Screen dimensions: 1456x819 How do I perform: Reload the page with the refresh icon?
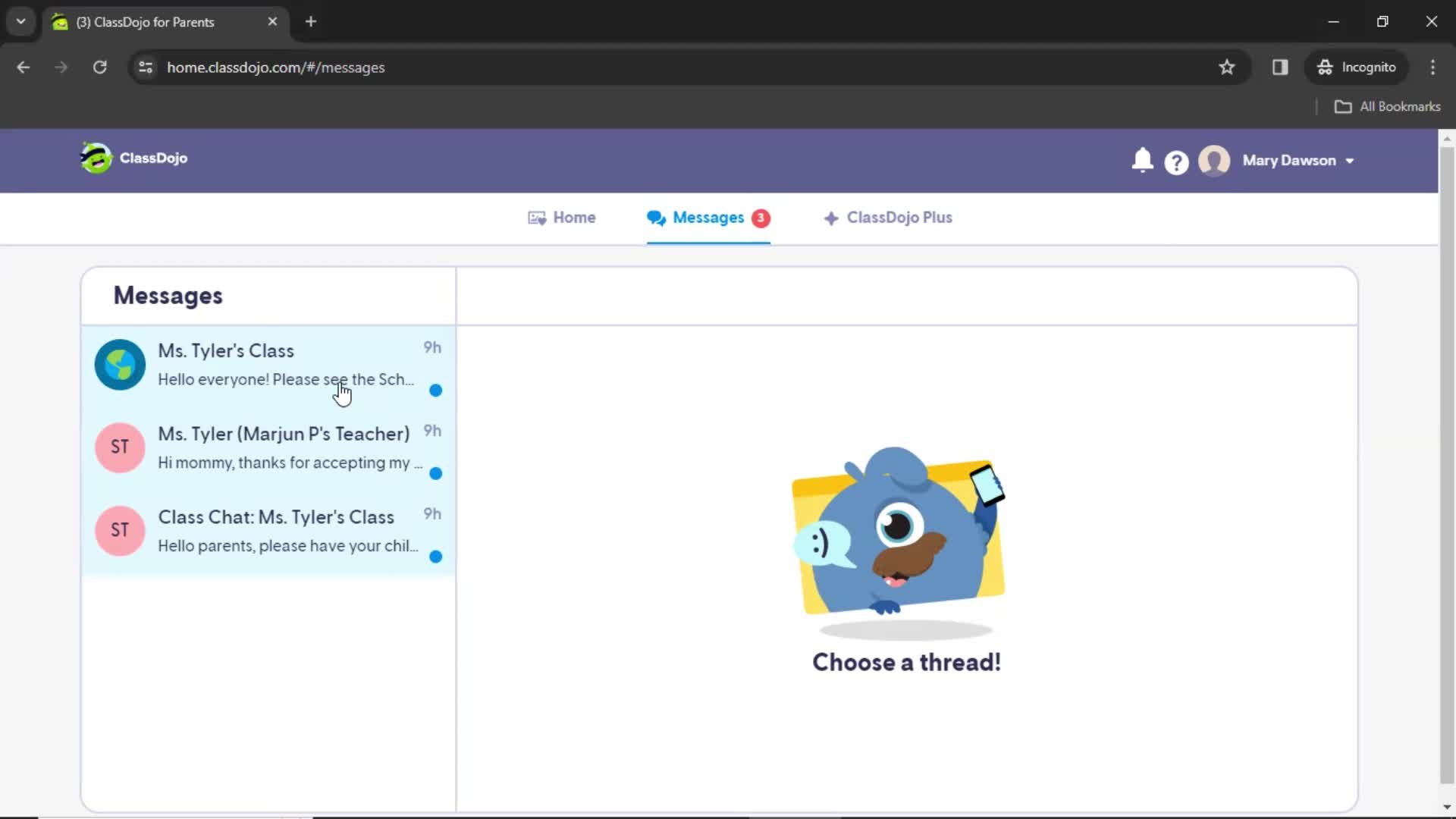[99, 67]
